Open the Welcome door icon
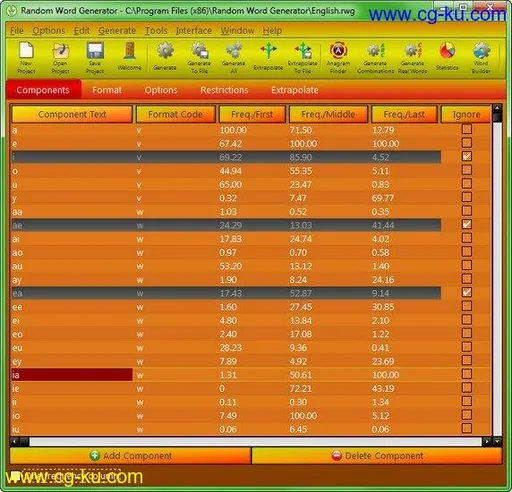Viewport: 512px width, 492px height. (129, 57)
